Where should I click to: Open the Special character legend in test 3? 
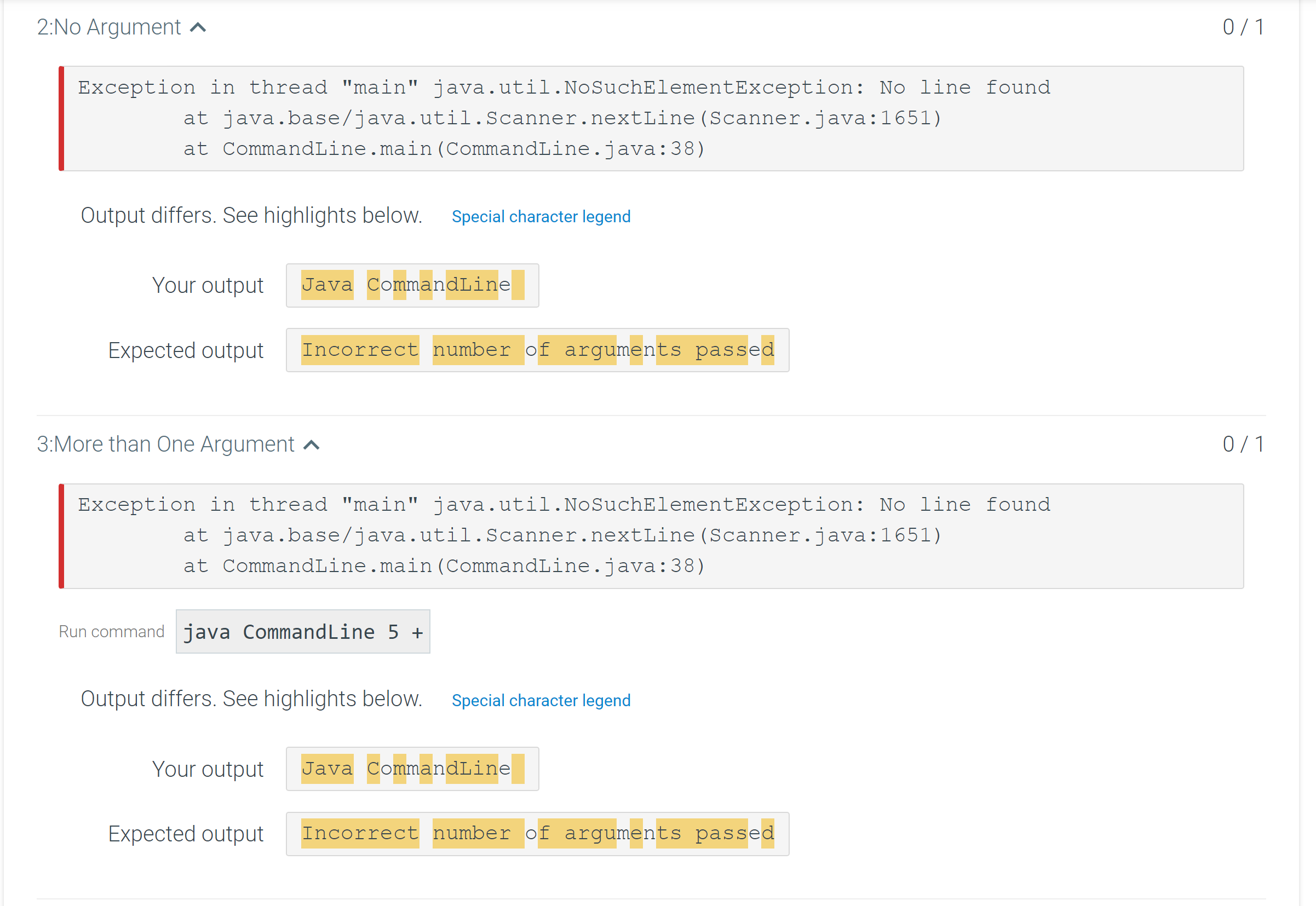[x=541, y=700]
